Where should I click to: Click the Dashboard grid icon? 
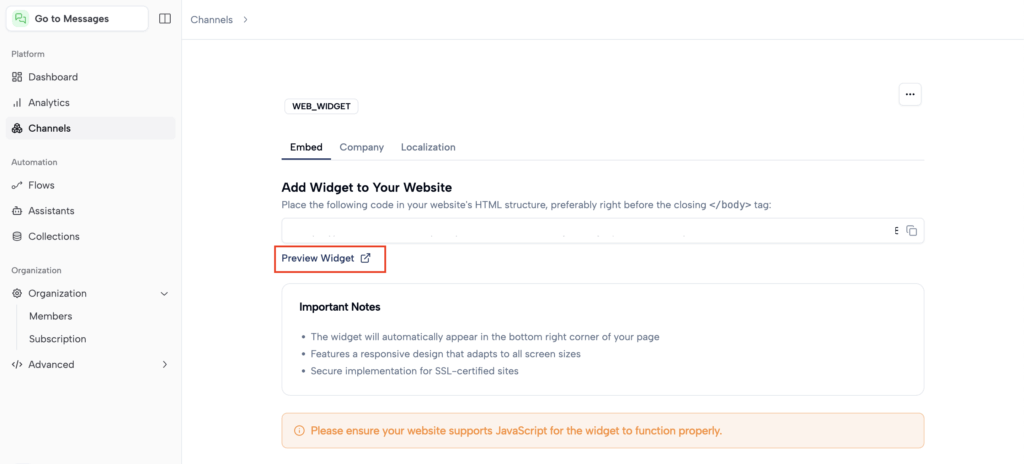pos(17,77)
